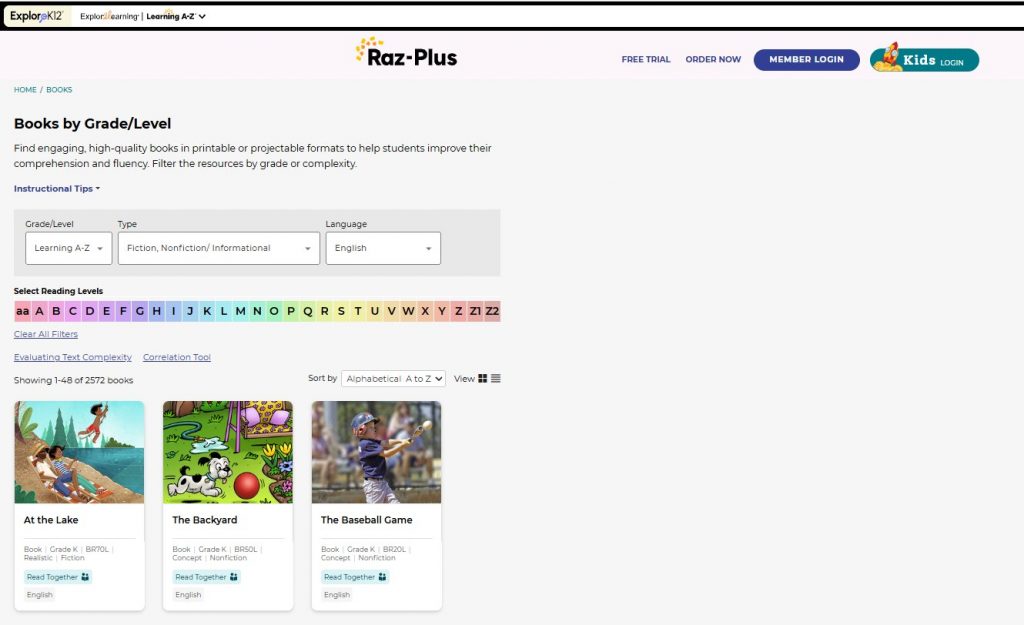Select reading level R
This screenshot has height=625, width=1024.
325,312
